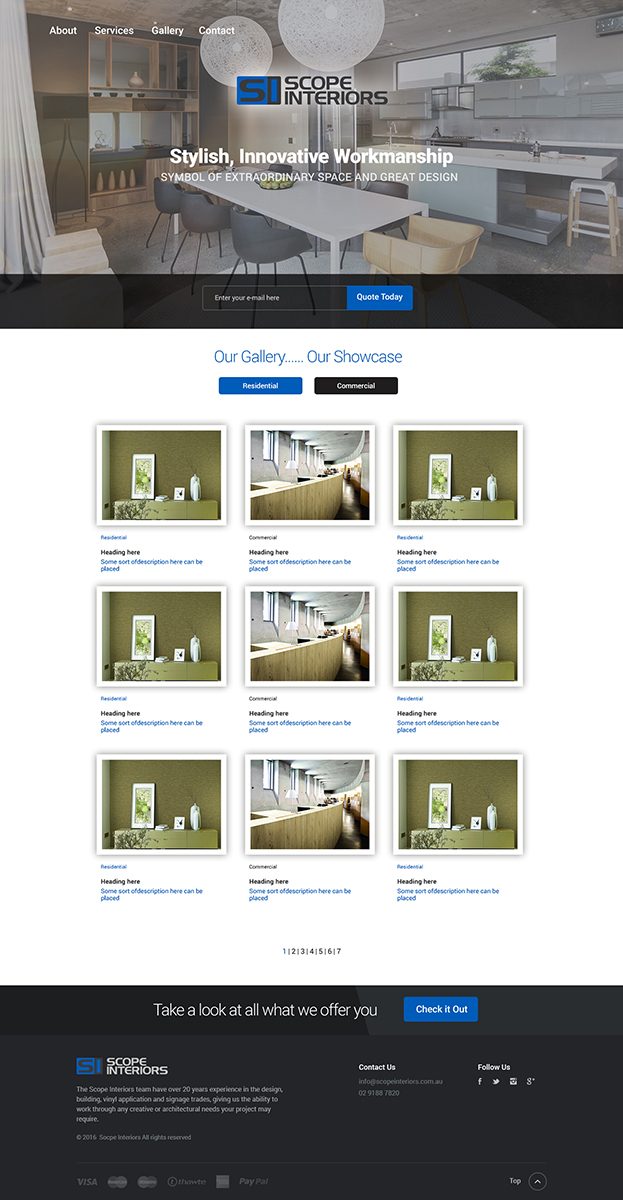Click the Quote Today button

(380, 297)
